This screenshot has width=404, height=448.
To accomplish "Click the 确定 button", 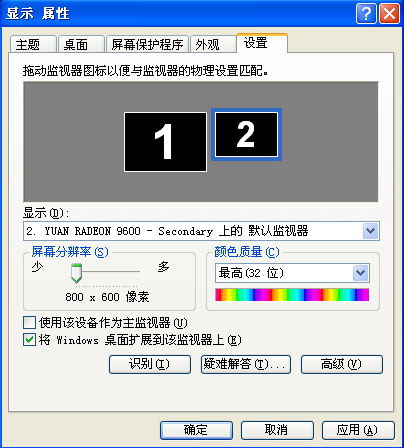I will coord(196,430).
